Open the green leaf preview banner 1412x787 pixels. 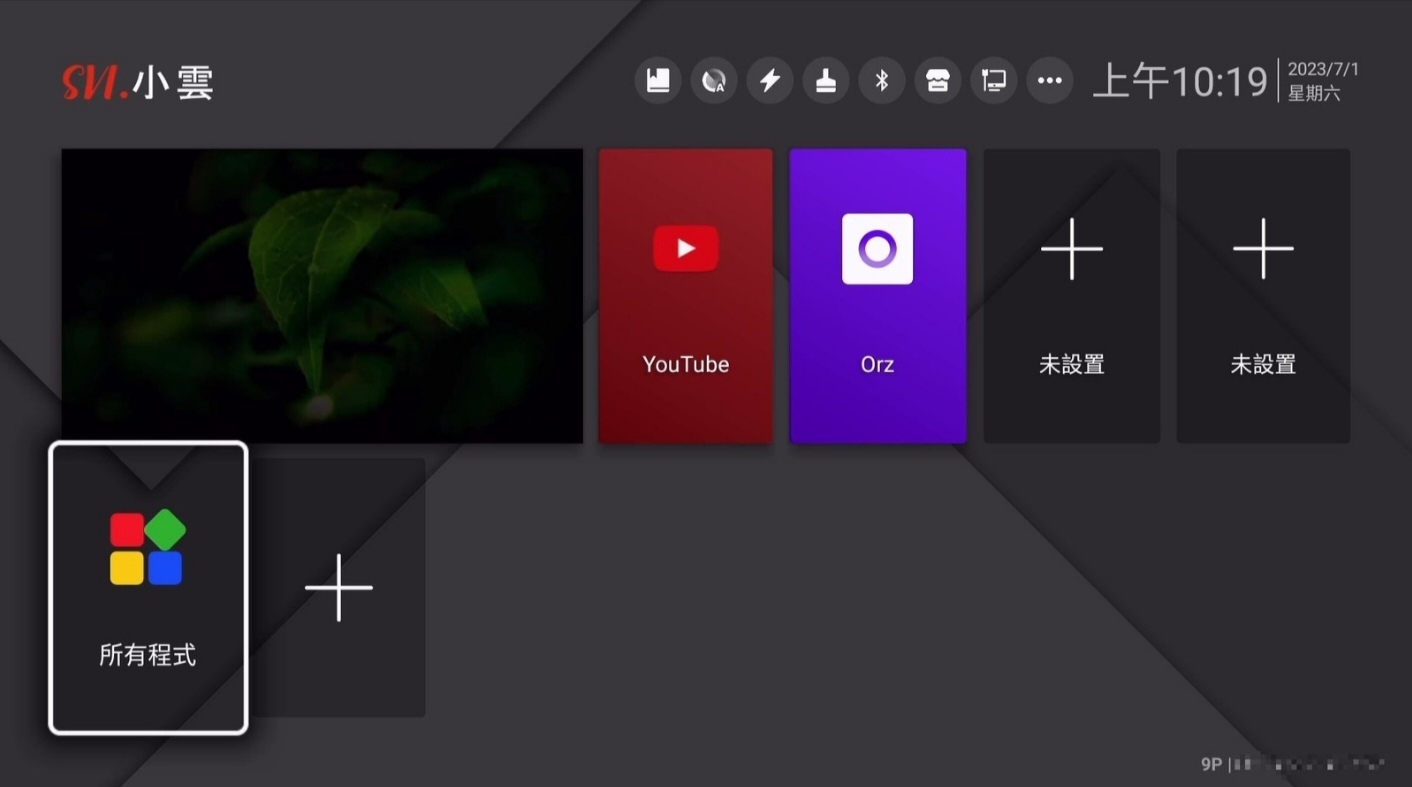pyautogui.click(x=322, y=296)
